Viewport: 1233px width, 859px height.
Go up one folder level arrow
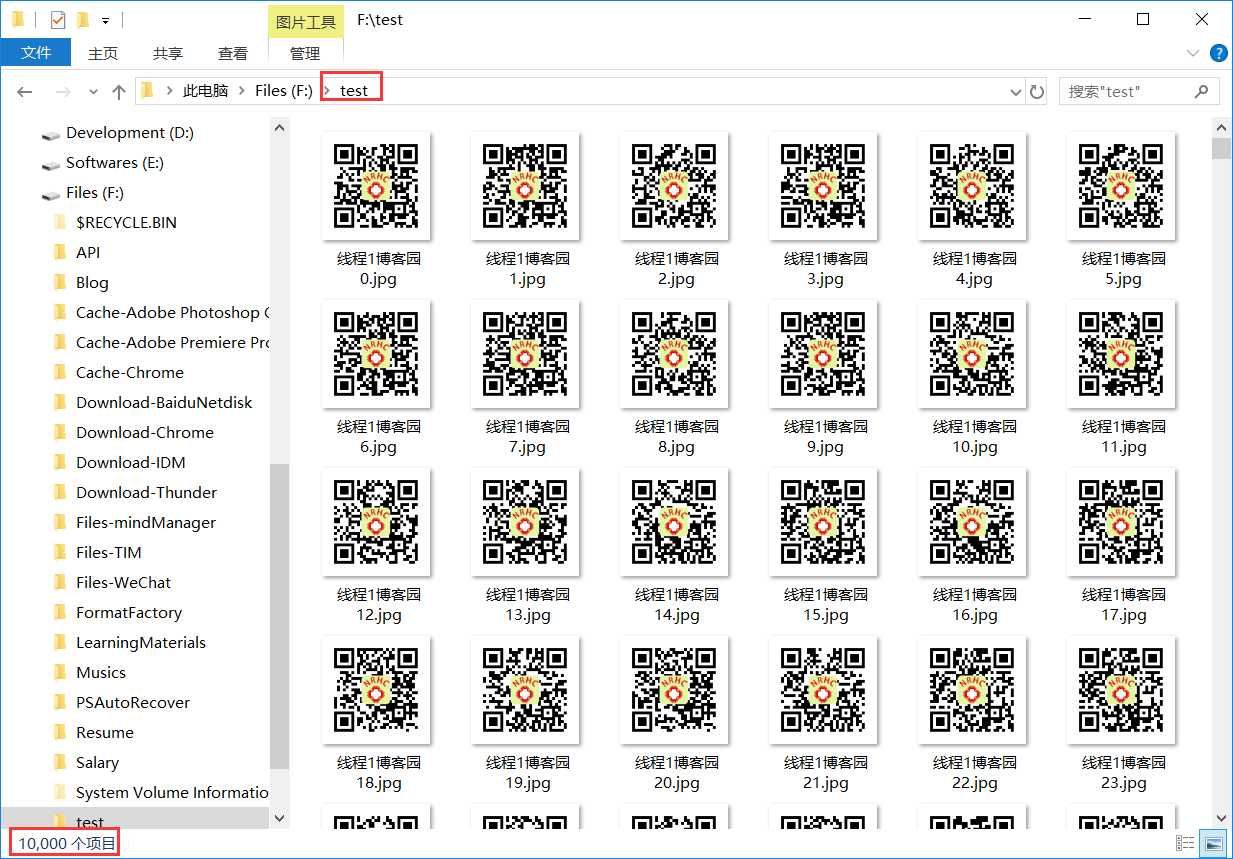pos(119,91)
